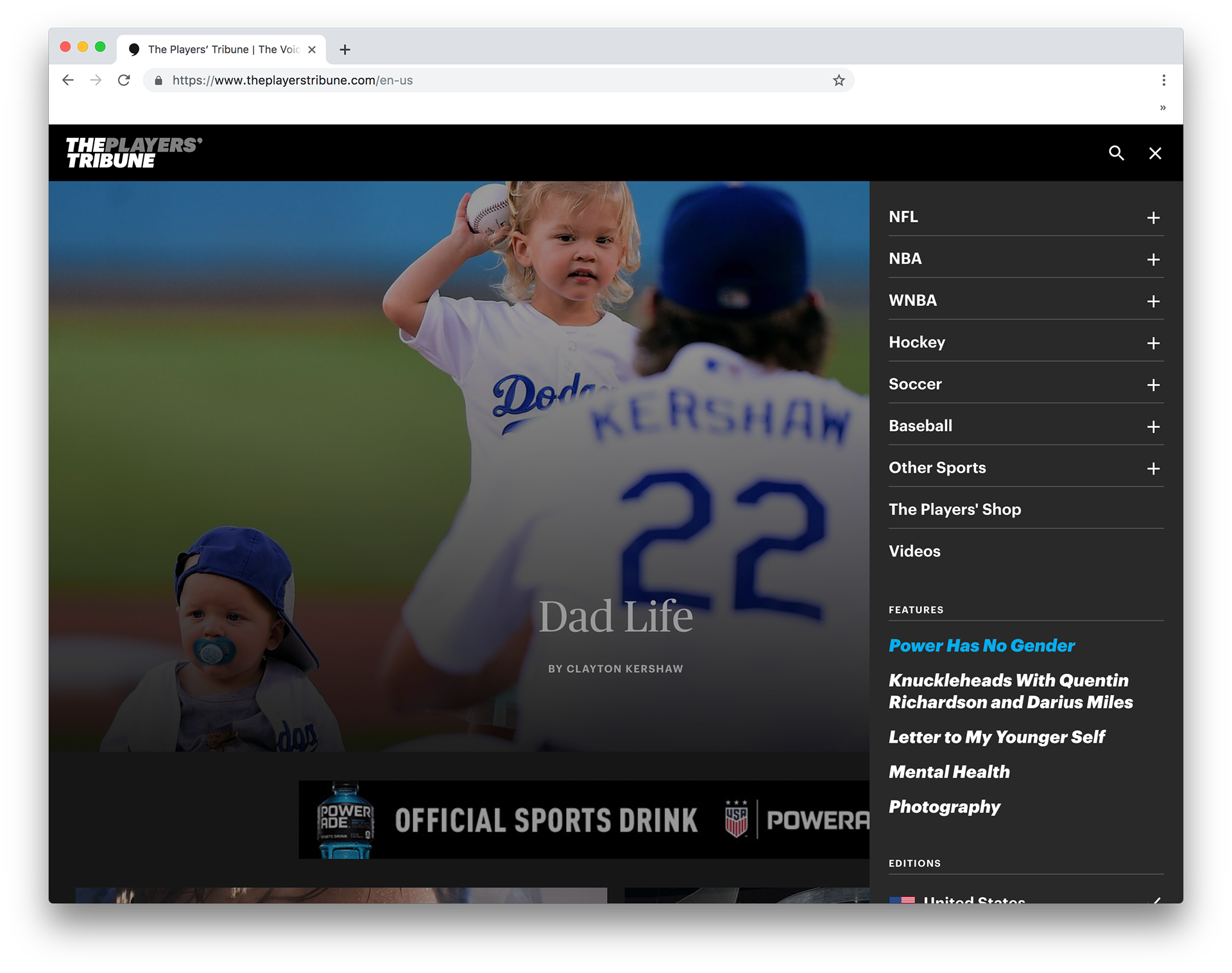
Task: Expand the NFL menu section
Action: click(1153, 218)
